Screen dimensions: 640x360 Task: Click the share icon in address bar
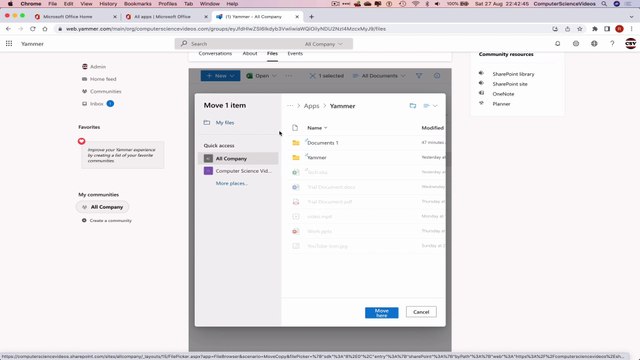[567, 29]
